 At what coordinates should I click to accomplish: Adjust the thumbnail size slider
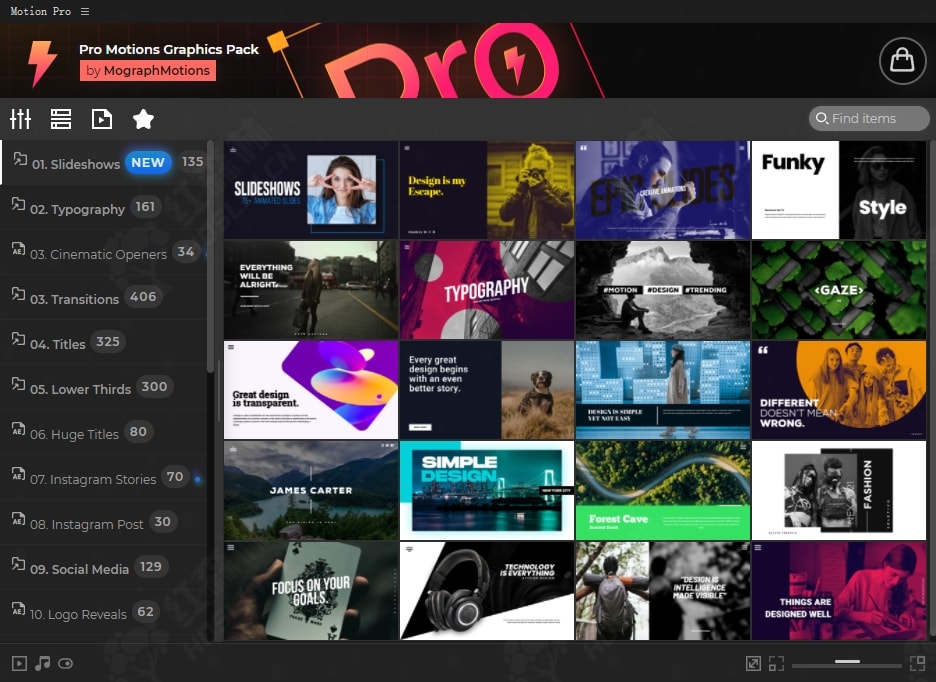coord(846,662)
